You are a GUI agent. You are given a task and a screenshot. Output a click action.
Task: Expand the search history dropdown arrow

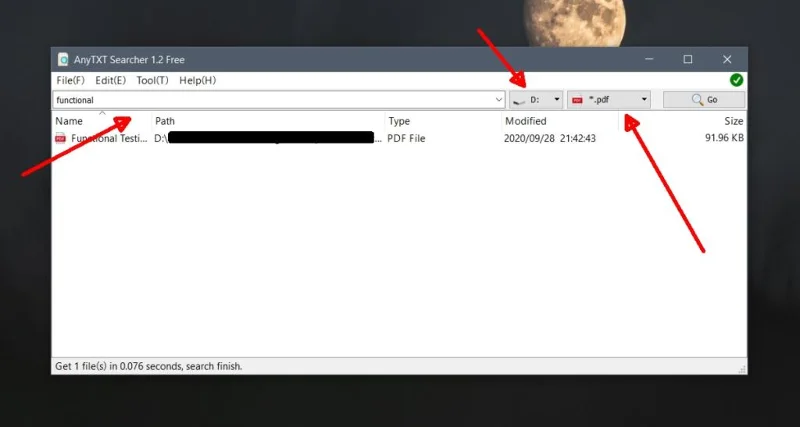(499, 100)
